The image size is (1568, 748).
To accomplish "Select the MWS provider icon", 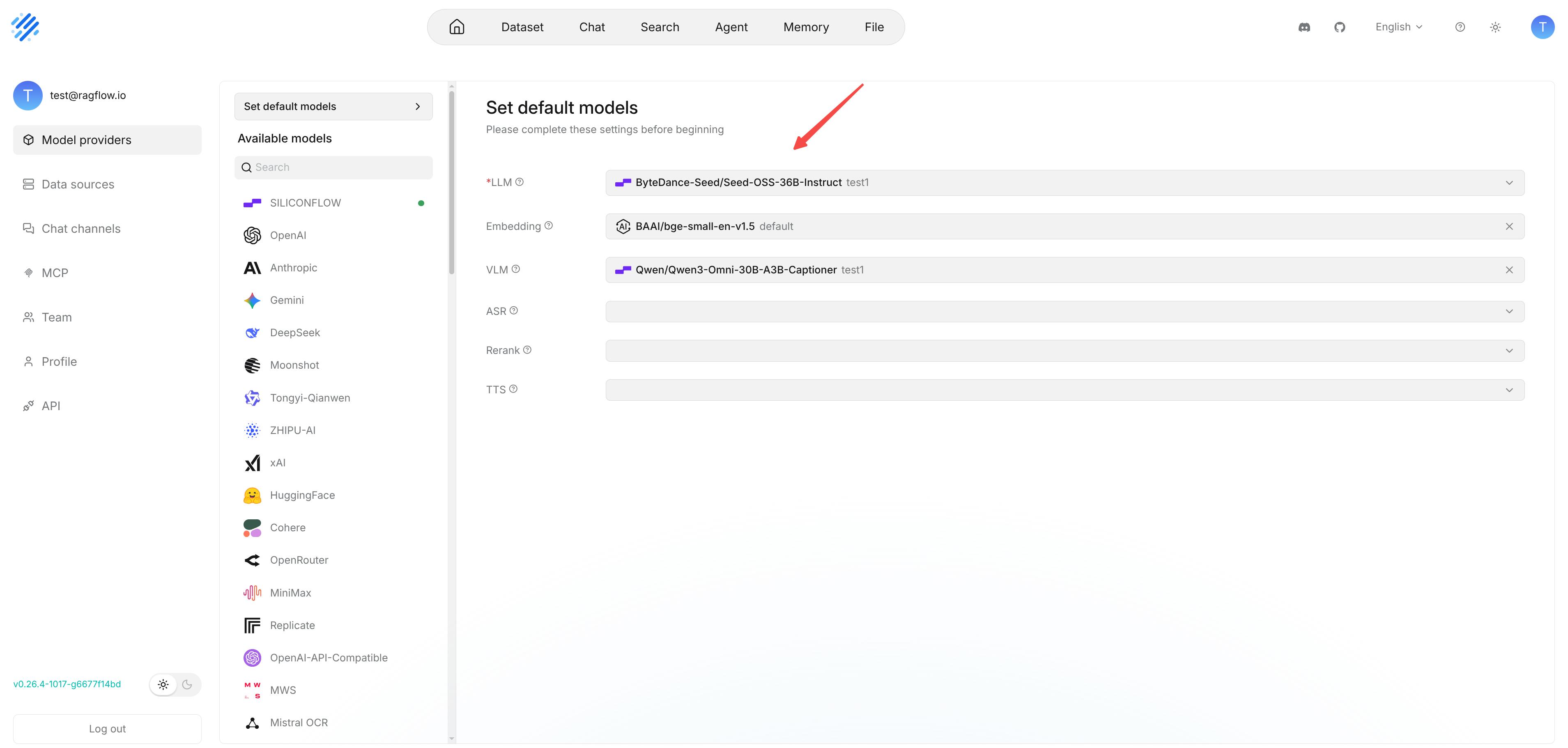I will pyautogui.click(x=252, y=691).
